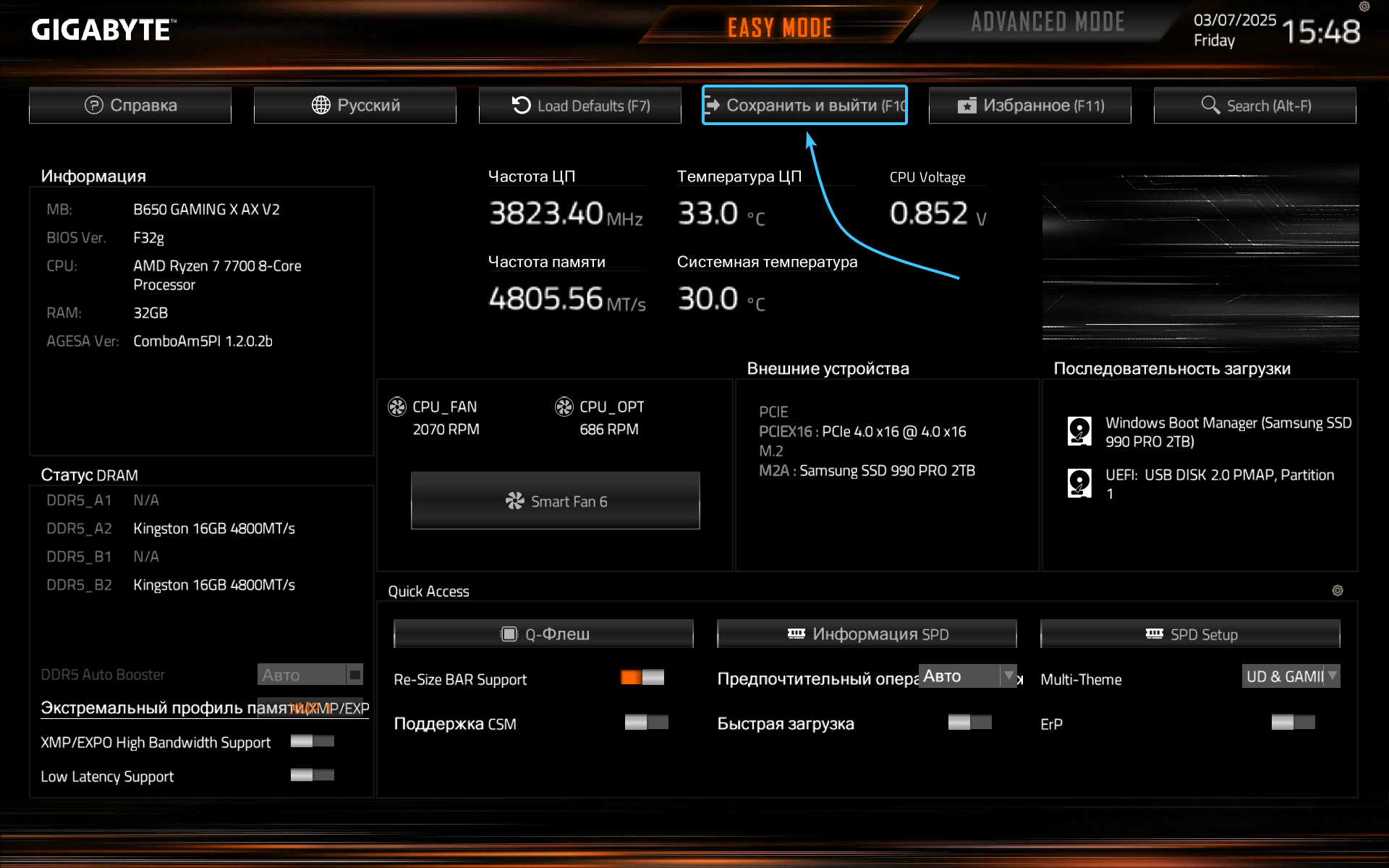Click memory frequency 4805.56 MT/s
Screen dimensions: 1389x868
(x=567, y=299)
